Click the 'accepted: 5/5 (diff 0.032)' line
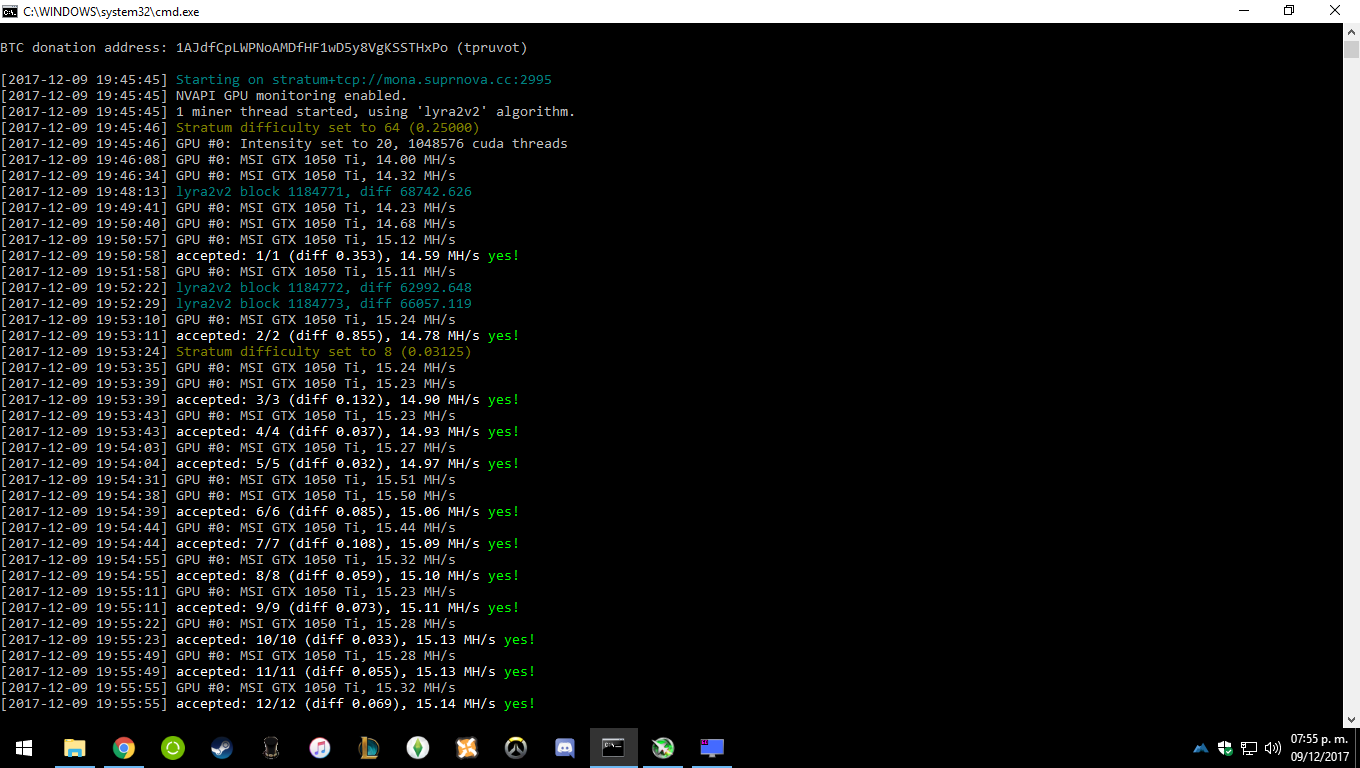The image size is (1360, 768). (260, 464)
